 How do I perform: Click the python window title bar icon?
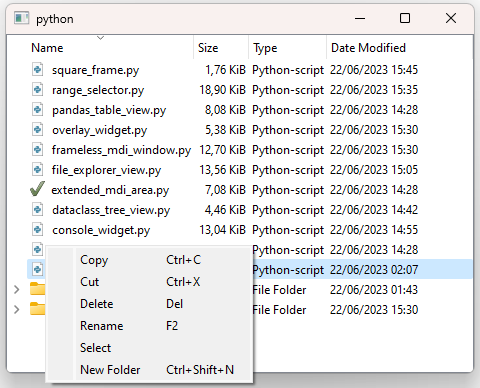(x=22, y=18)
